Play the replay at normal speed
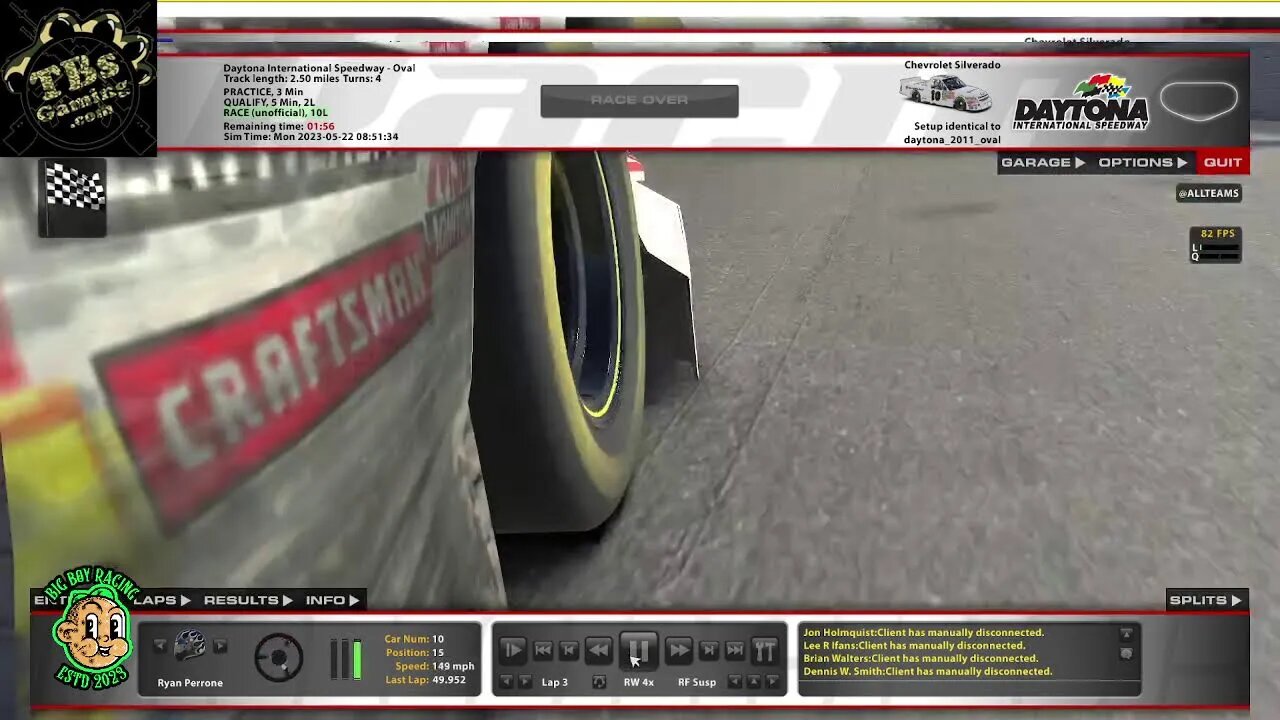Image resolution: width=1280 pixels, height=720 pixels. [x=512, y=651]
